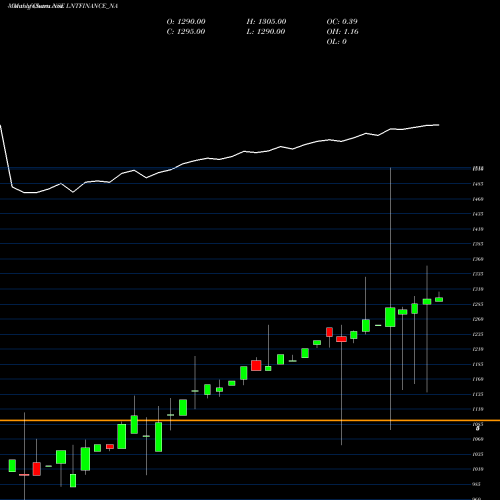The height and width of the screenshot is (500, 500).
Task: Select the open value O: 1290.00
Action: click(186, 22)
